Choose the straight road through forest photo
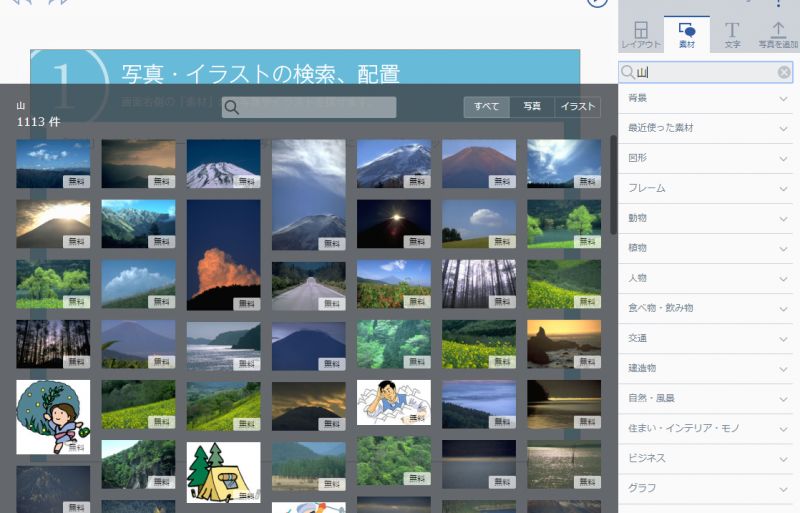The width and height of the screenshot is (800, 513). click(309, 286)
